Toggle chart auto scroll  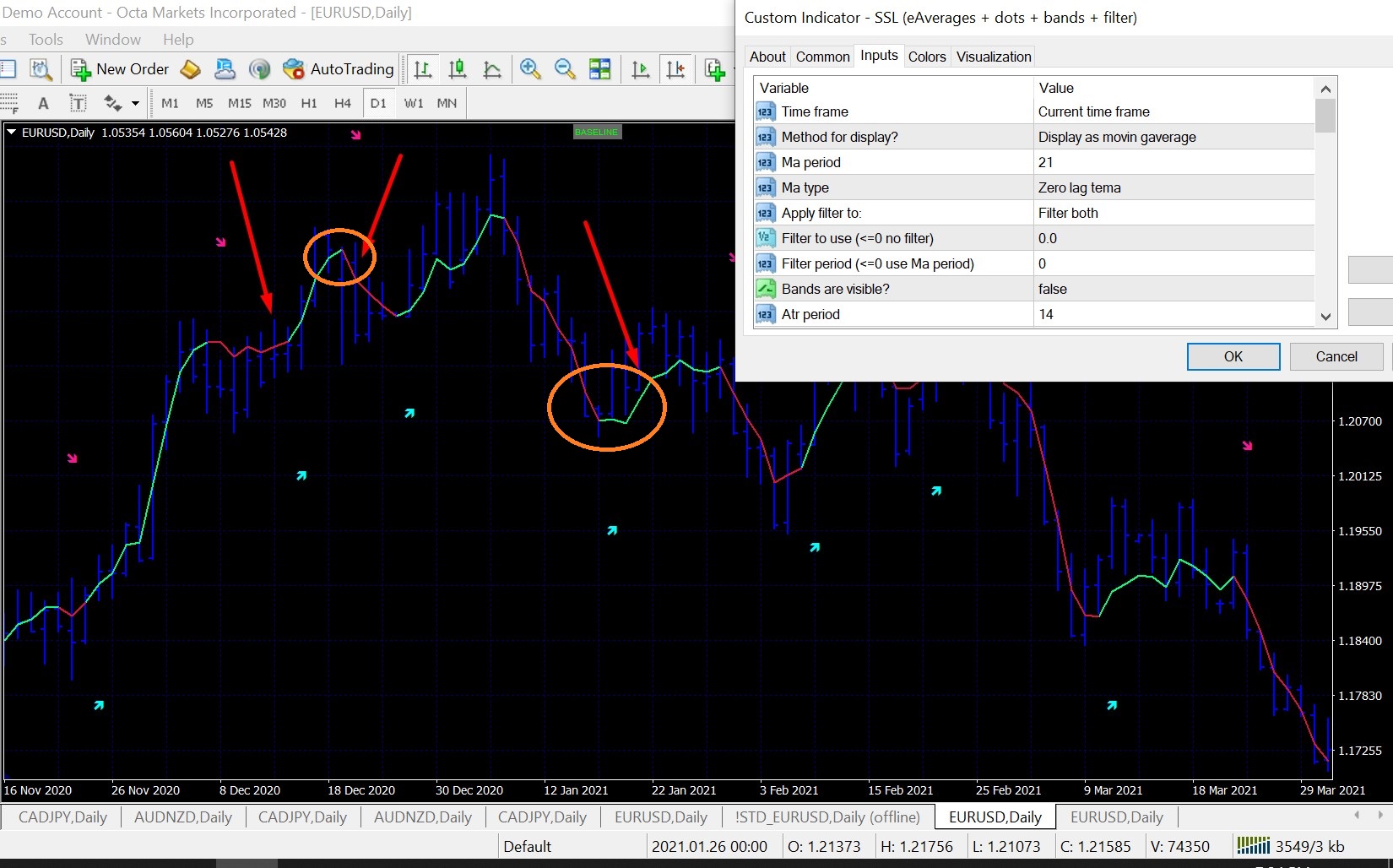(640, 69)
